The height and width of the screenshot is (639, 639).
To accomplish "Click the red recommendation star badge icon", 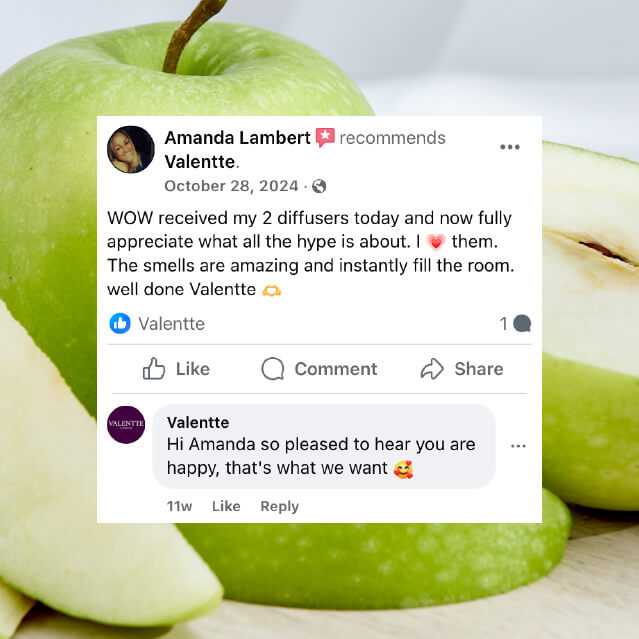I will [x=325, y=137].
